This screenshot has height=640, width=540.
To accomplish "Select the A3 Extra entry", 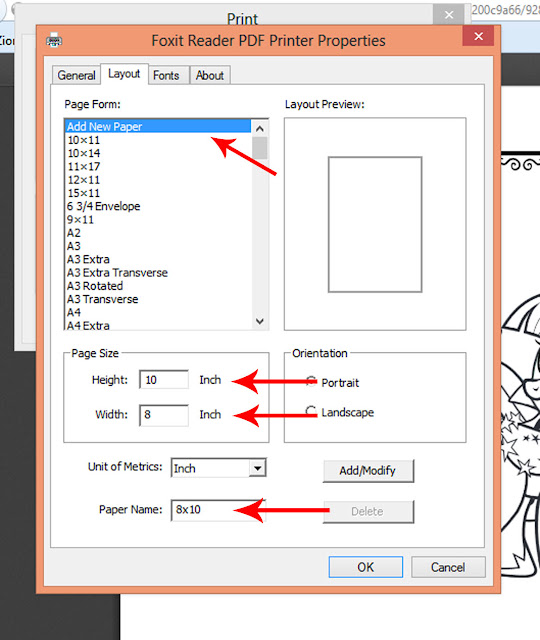I will pos(158,259).
